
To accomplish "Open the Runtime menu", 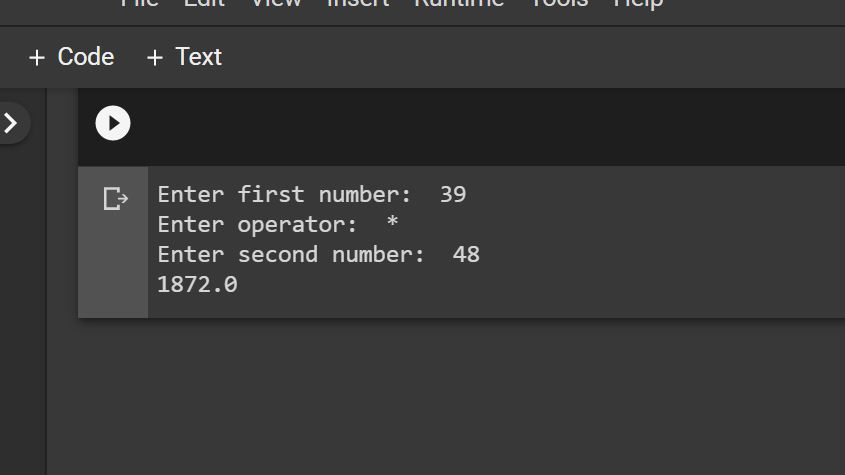I will coord(459,3).
